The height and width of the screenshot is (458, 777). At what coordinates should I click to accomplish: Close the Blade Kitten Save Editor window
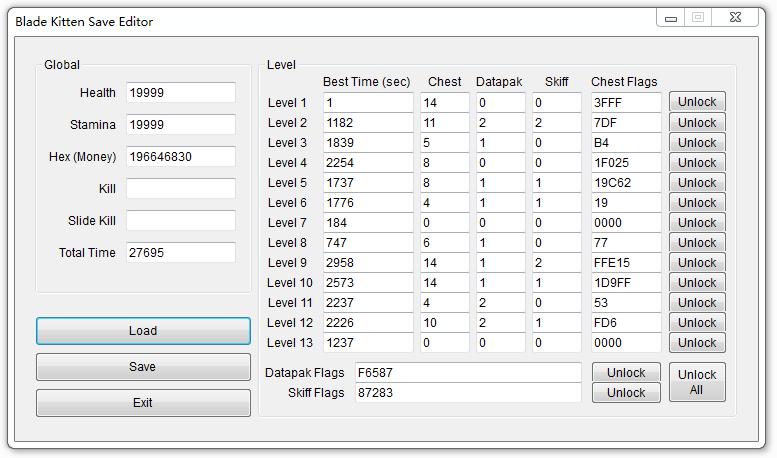click(738, 18)
